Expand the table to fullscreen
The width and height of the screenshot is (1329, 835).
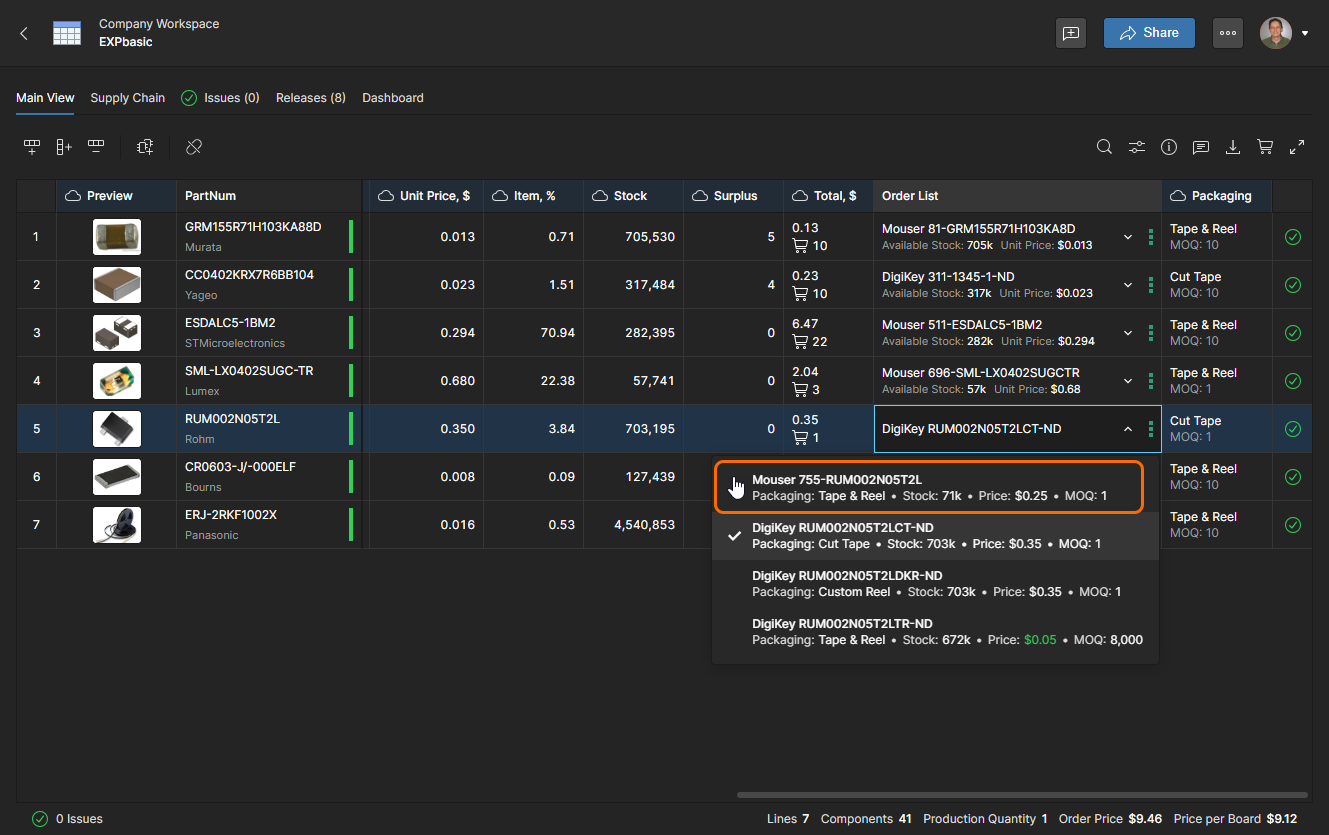(x=1297, y=147)
